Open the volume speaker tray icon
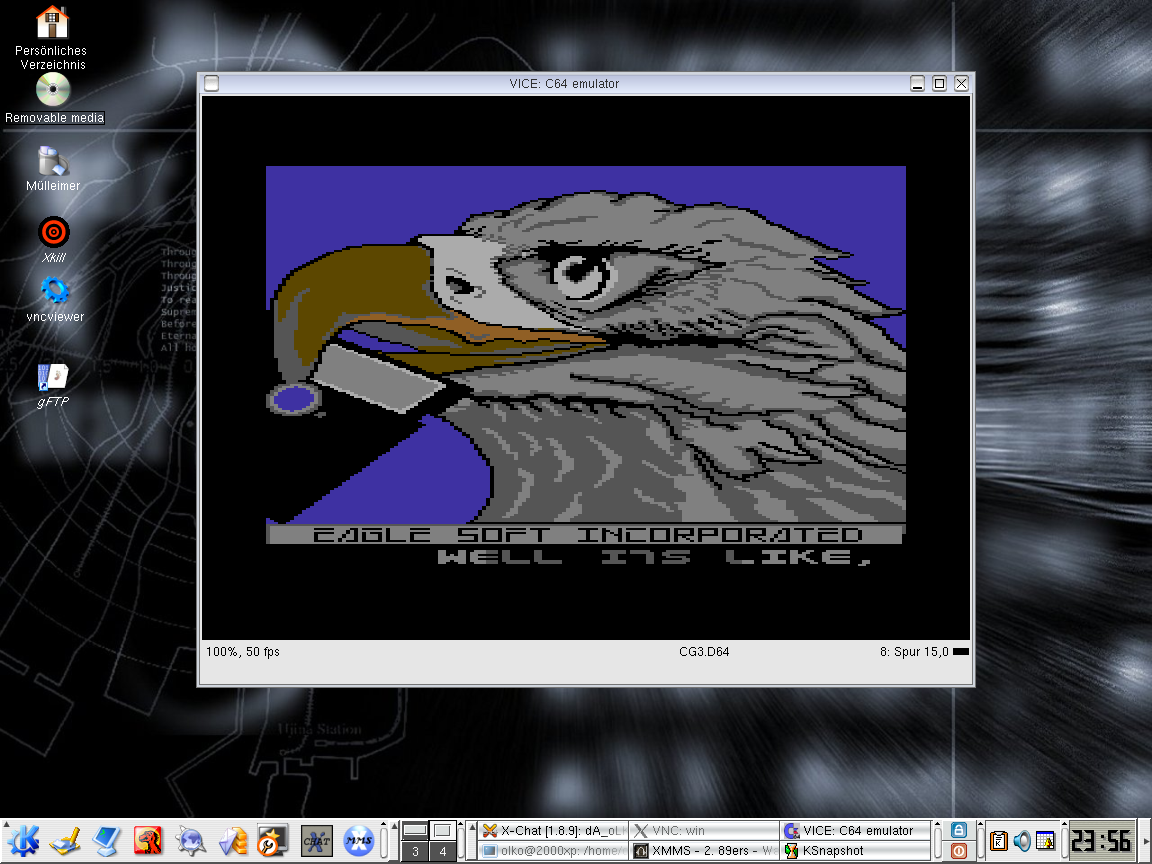 1022,840
